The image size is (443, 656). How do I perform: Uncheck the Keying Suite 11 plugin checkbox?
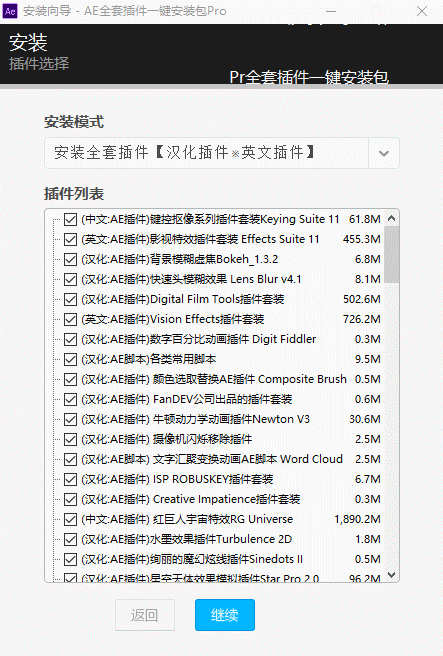[70, 219]
